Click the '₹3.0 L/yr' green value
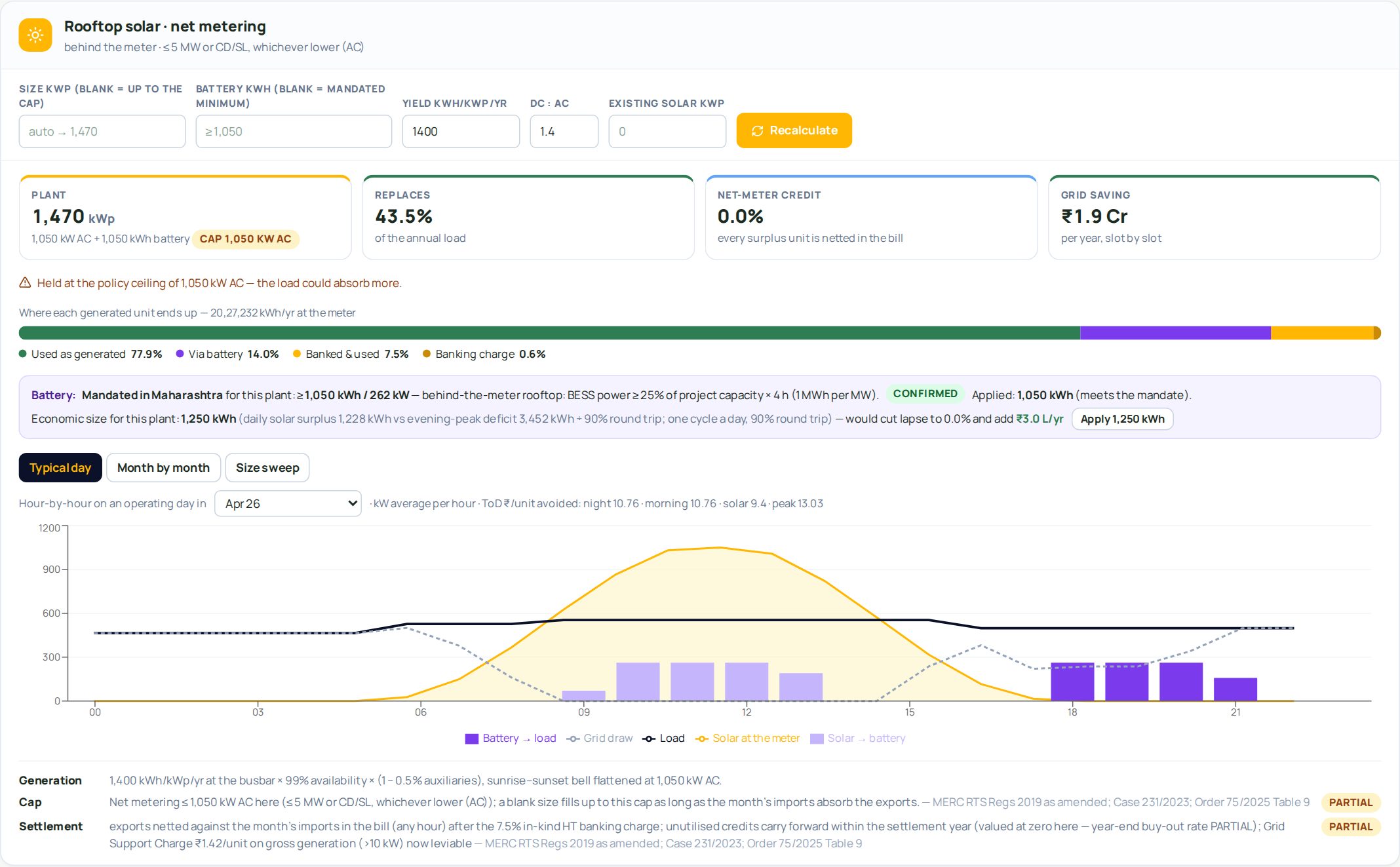This screenshot has width=1400, height=867. (x=1040, y=419)
